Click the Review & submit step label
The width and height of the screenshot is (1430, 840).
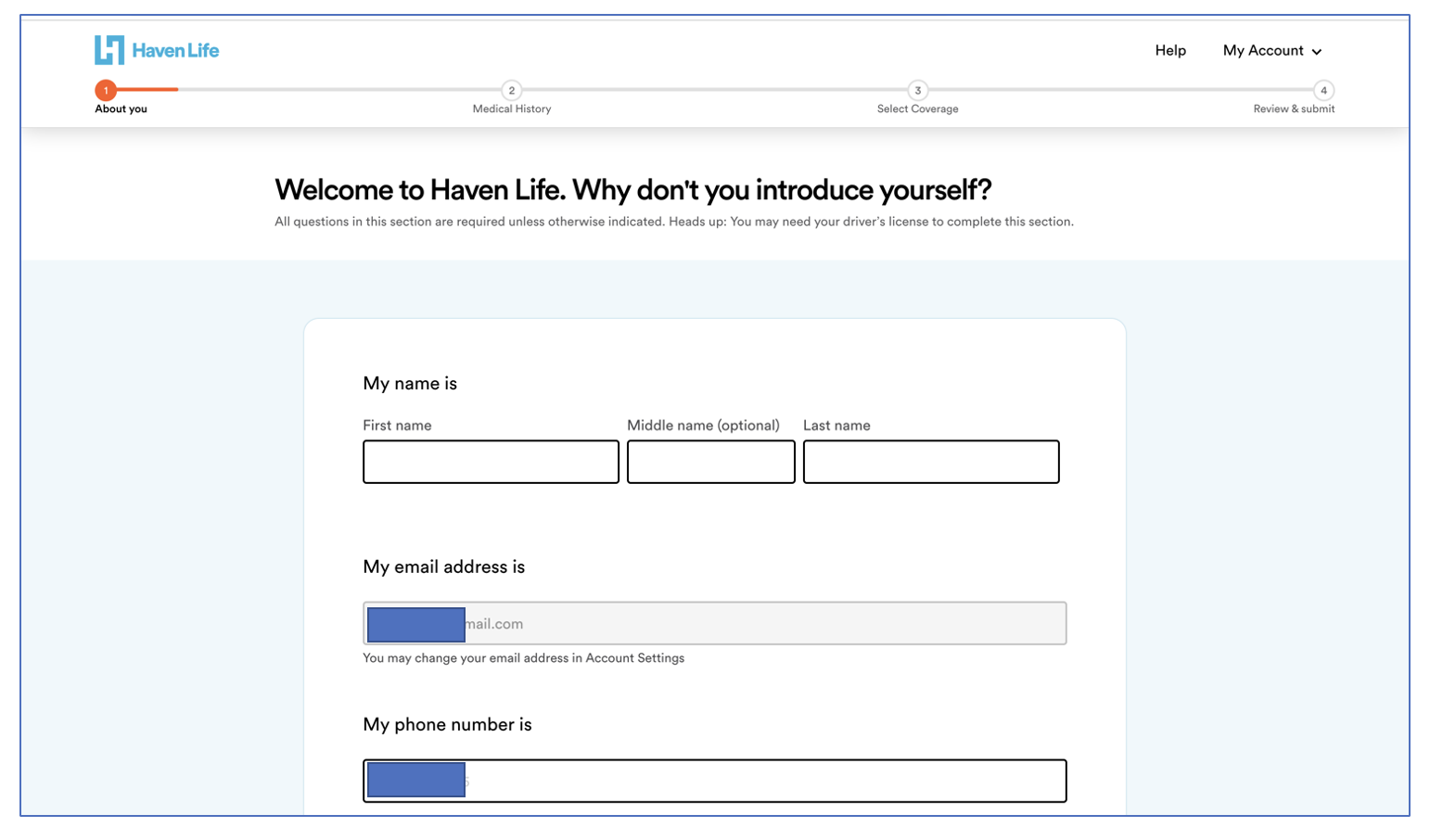[1294, 109]
